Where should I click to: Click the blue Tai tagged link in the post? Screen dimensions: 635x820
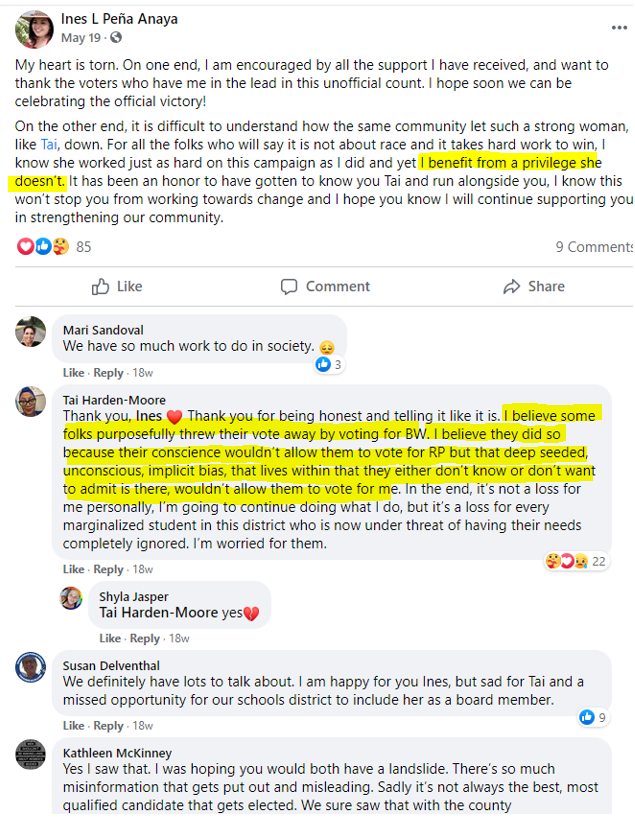pos(49,144)
